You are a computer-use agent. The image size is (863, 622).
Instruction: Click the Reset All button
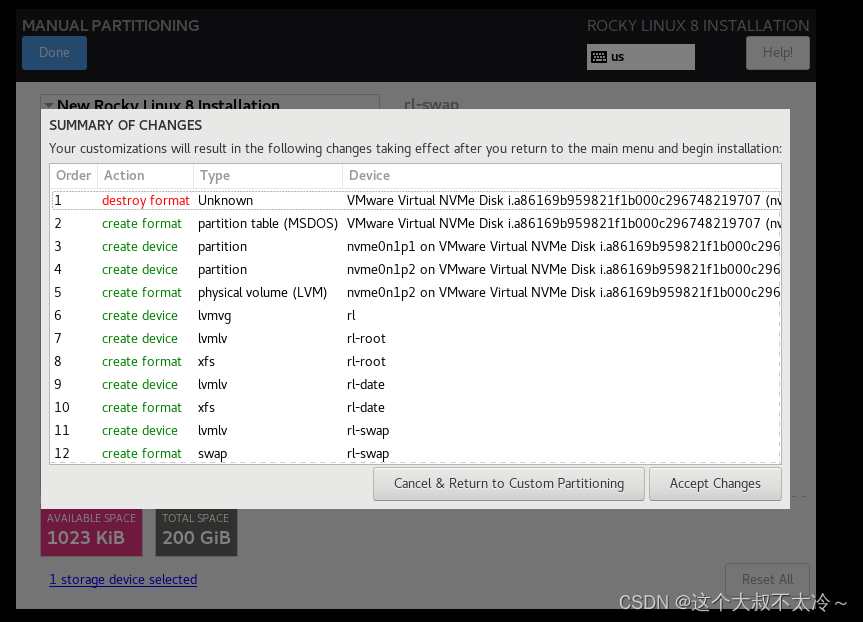tap(767, 579)
